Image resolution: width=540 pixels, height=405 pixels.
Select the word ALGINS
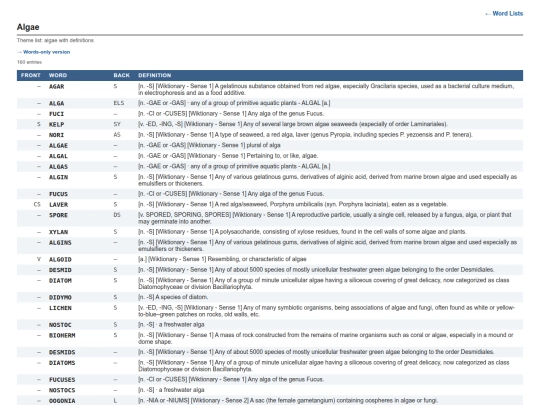point(60,243)
